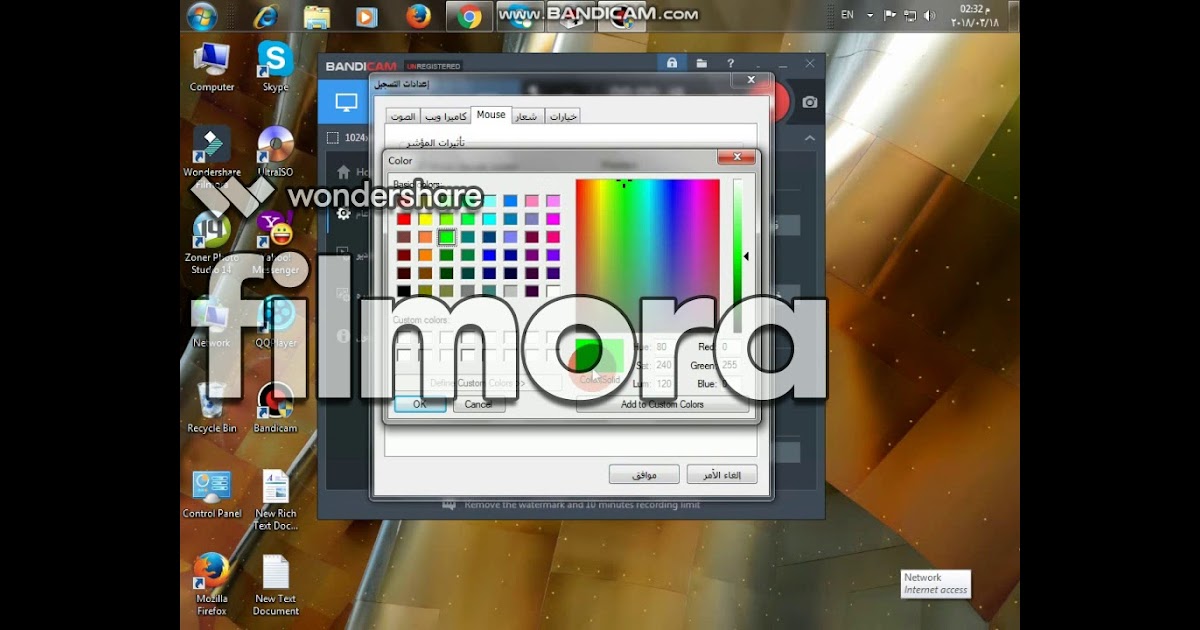
Task: Select the New Text Document file
Action: coord(275,585)
